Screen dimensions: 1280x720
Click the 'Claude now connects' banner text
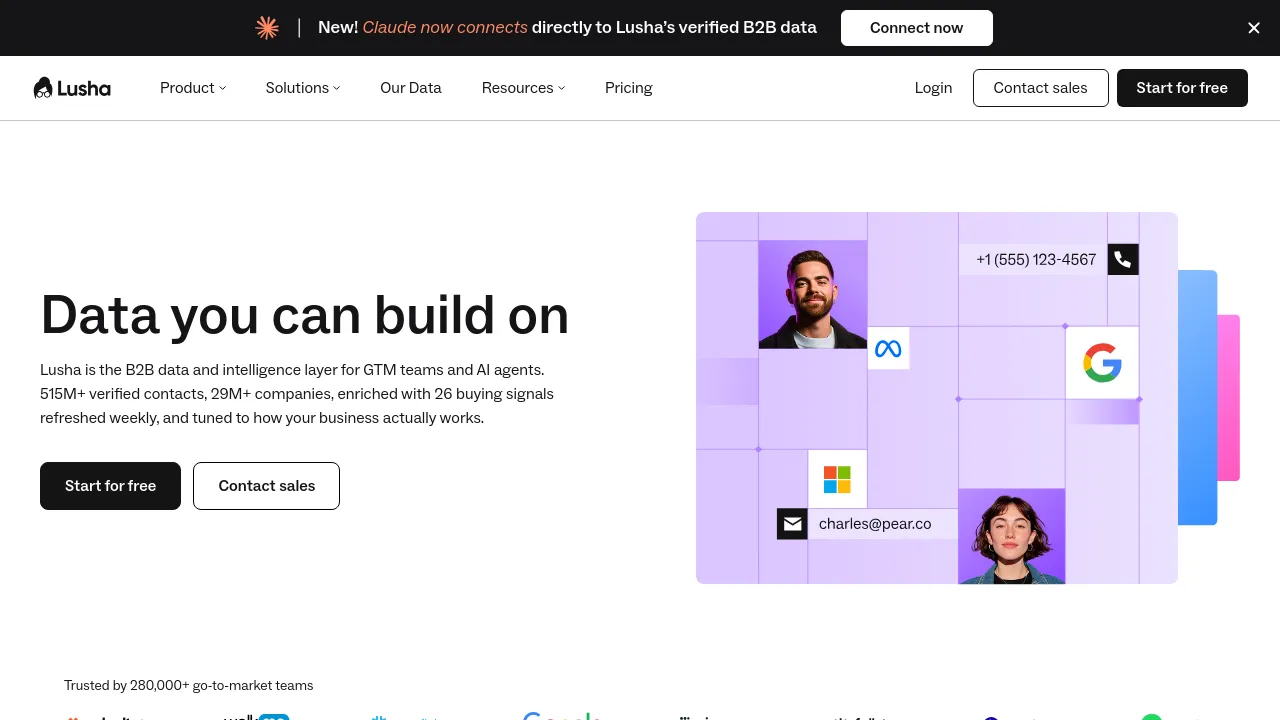pyautogui.click(x=445, y=28)
